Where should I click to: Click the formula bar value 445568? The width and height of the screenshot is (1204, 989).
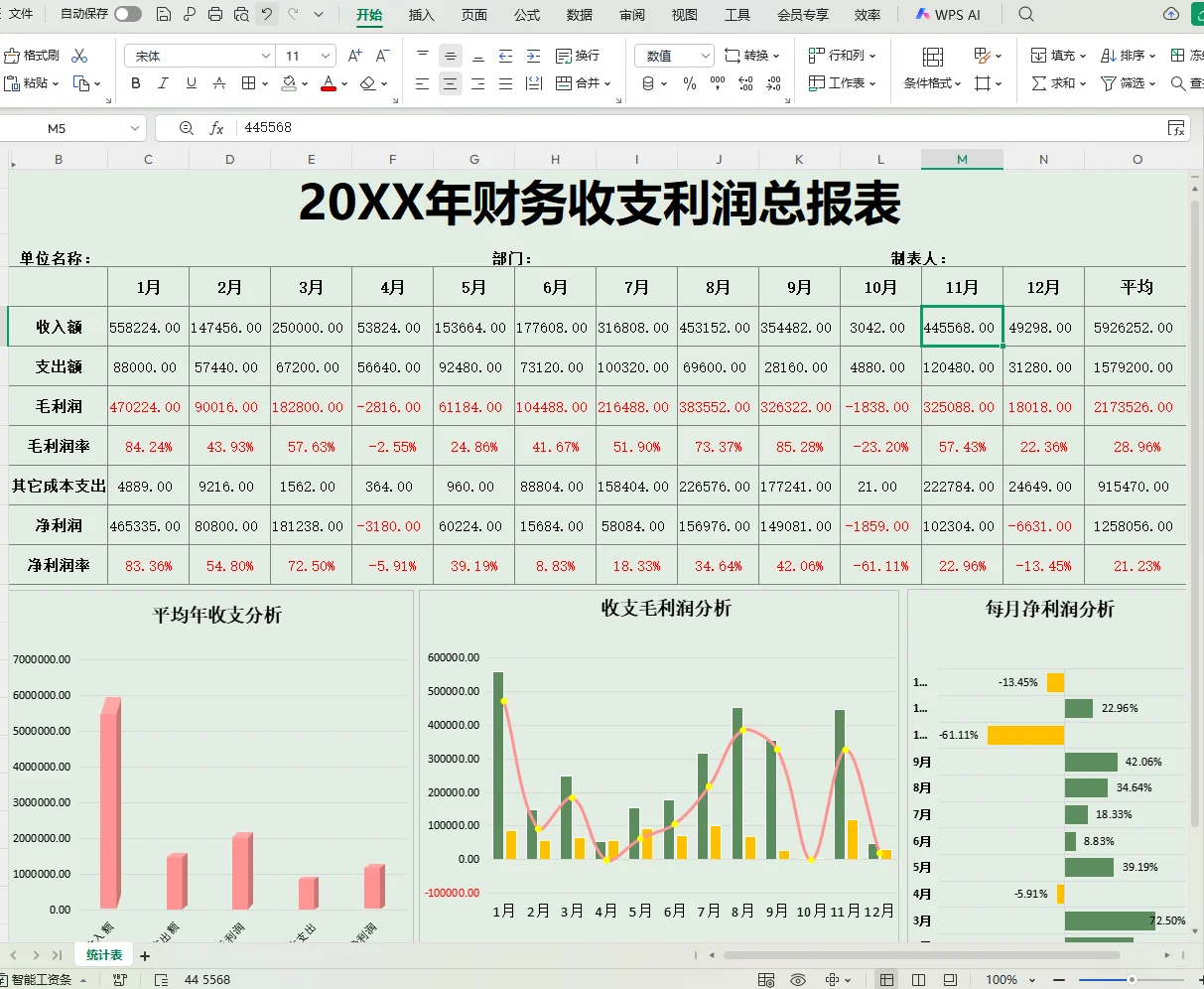point(268,128)
